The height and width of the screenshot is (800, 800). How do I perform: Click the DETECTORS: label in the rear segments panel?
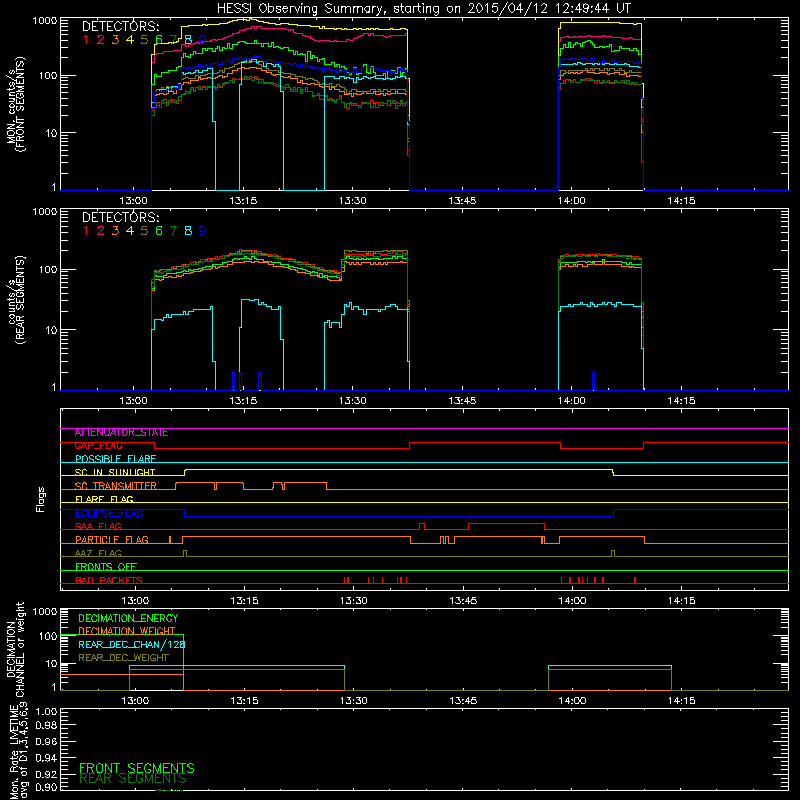pyautogui.click(x=120, y=217)
